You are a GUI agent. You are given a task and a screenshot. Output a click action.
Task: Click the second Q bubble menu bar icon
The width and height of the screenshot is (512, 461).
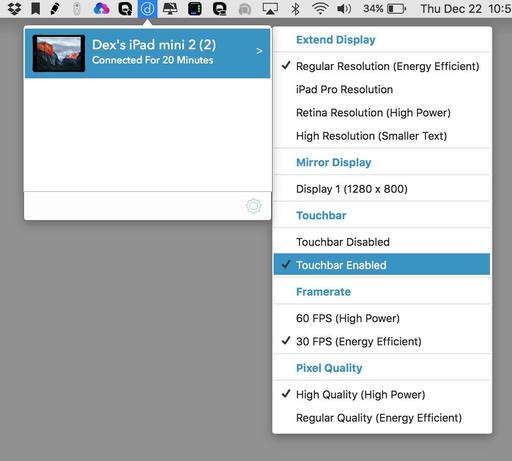pos(220,9)
